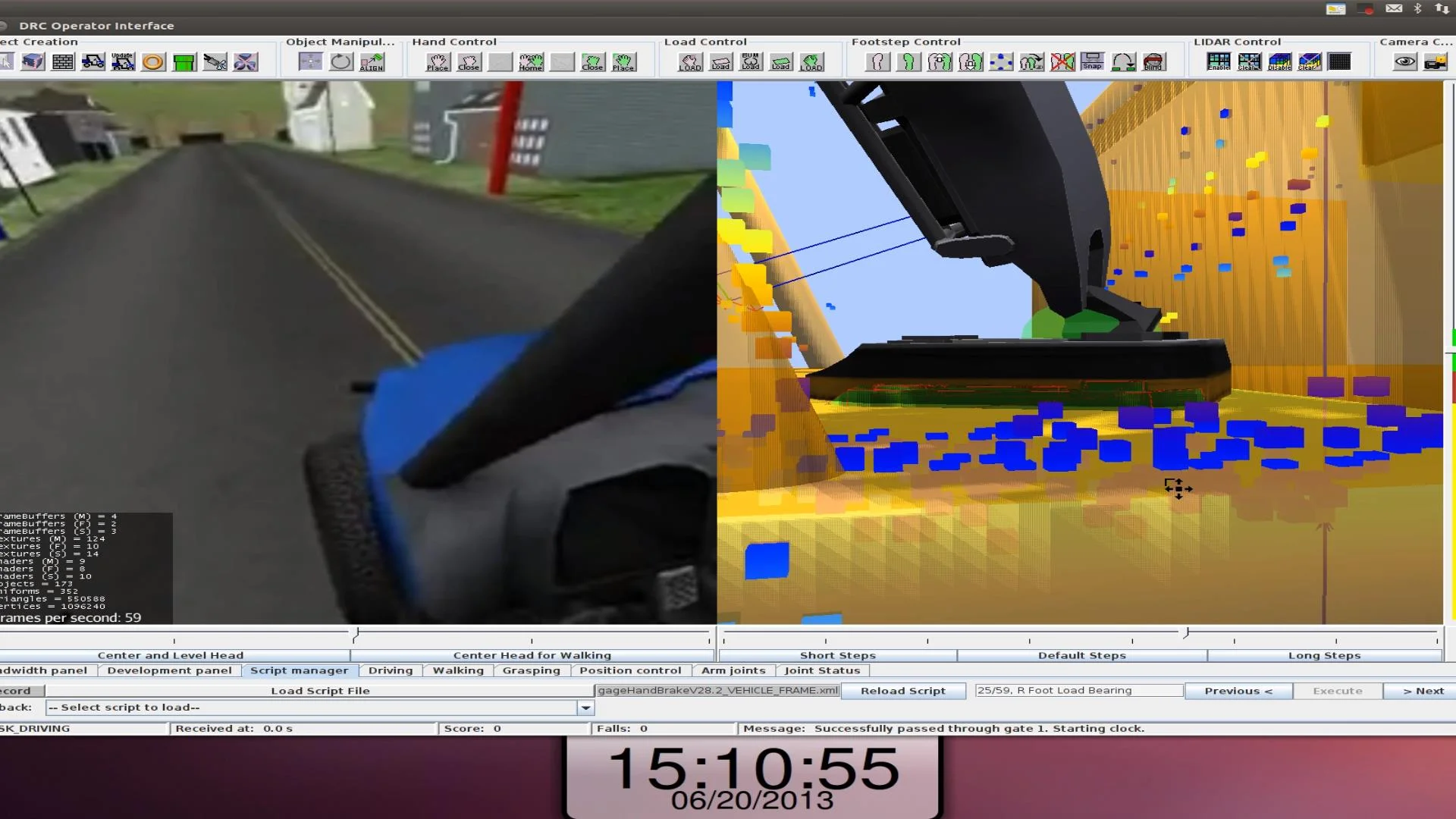The width and height of the screenshot is (1456, 819).
Task: Select the move/translate object manipulation icon
Action: click(x=310, y=62)
